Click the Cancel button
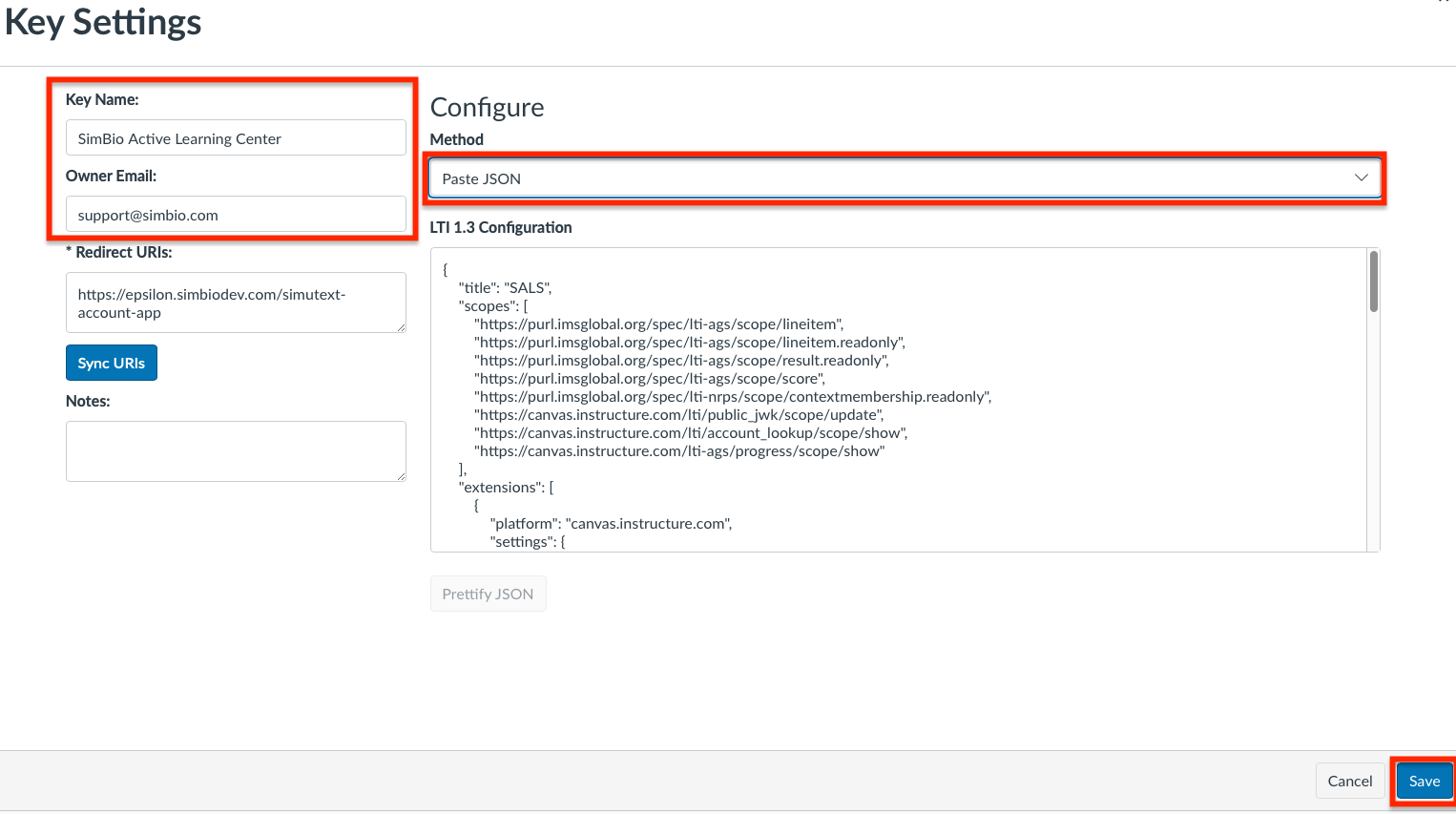 pyautogui.click(x=1349, y=781)
